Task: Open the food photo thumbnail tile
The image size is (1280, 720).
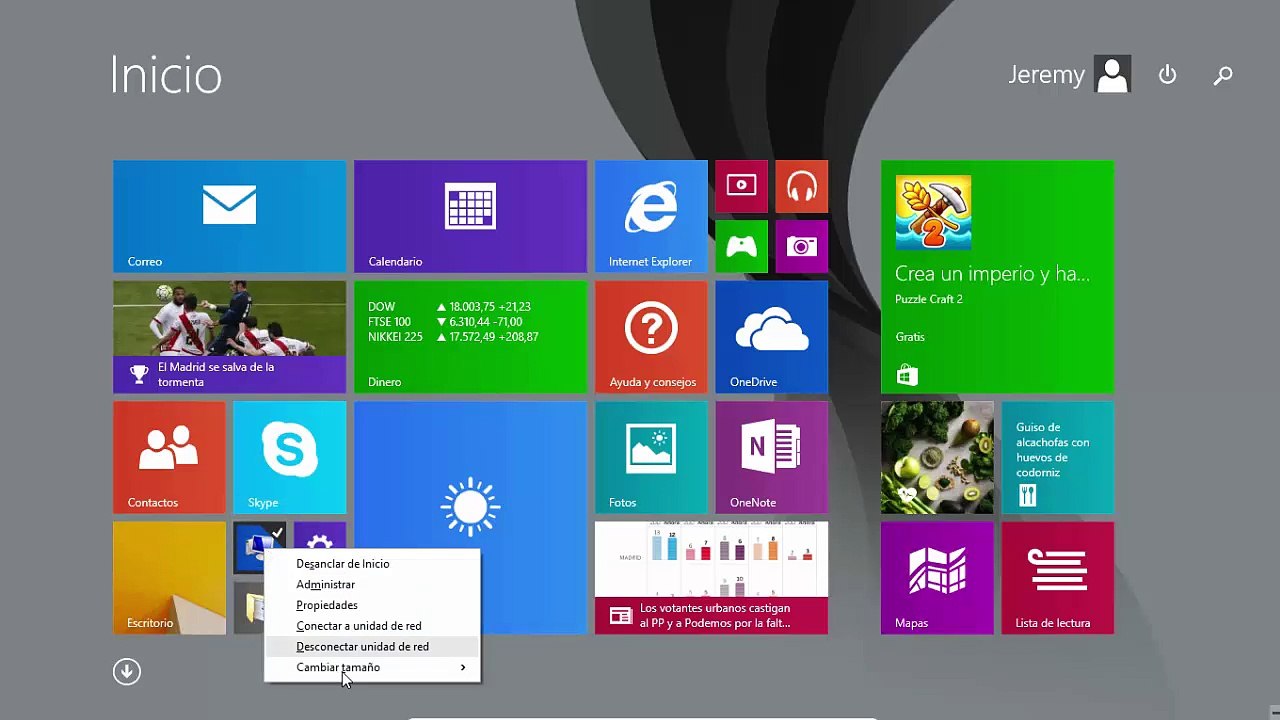Action: click(x=937, y=457)
